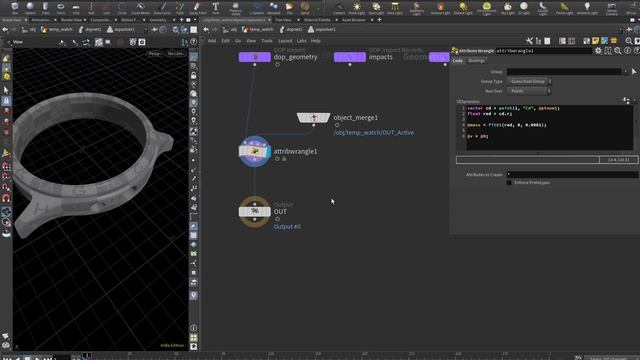This screenshot has width=640, height=360.
Task: Click the group selection arrow icon
Action: point(634,71)
